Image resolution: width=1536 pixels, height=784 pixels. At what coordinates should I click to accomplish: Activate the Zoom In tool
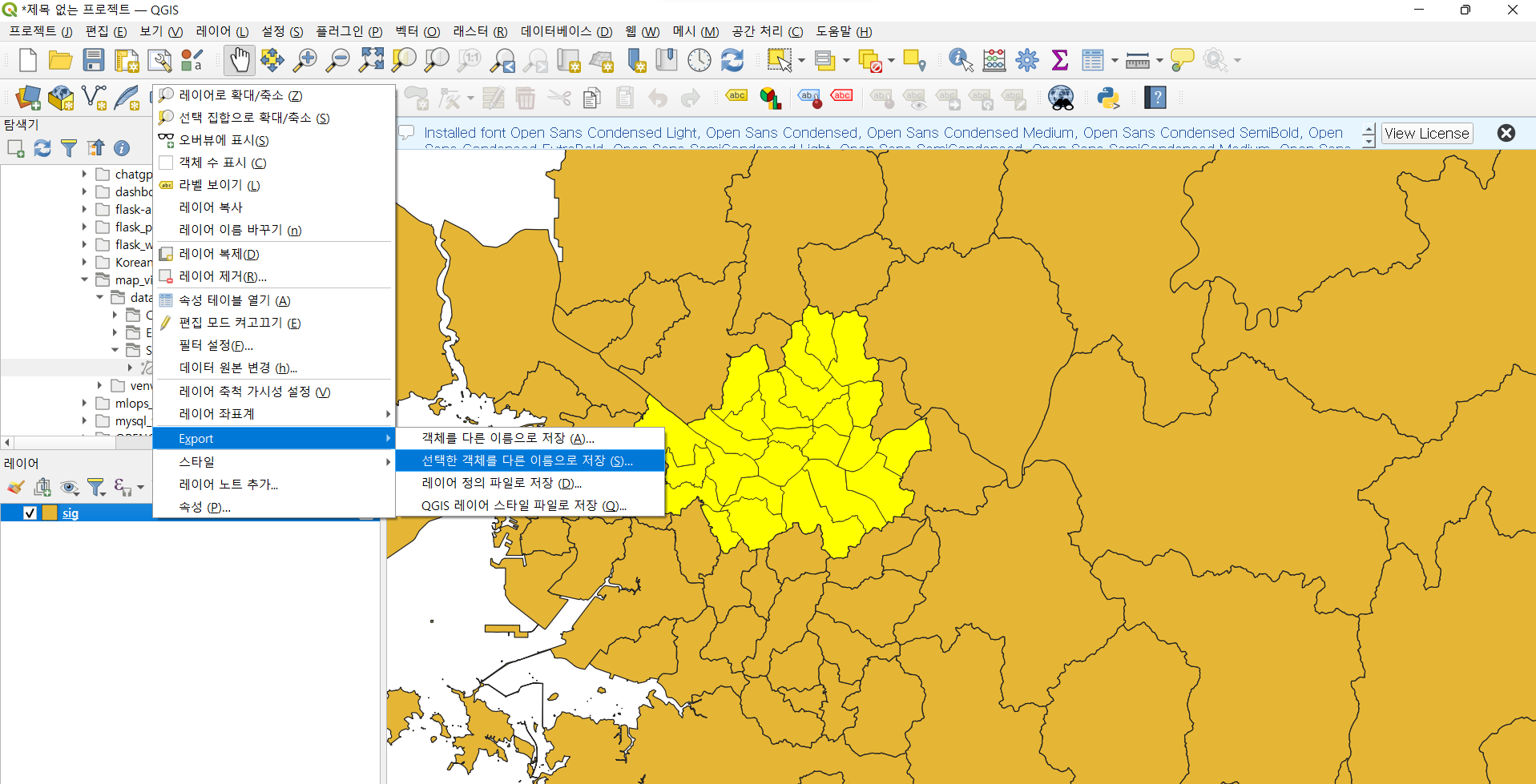pos(305,60)
